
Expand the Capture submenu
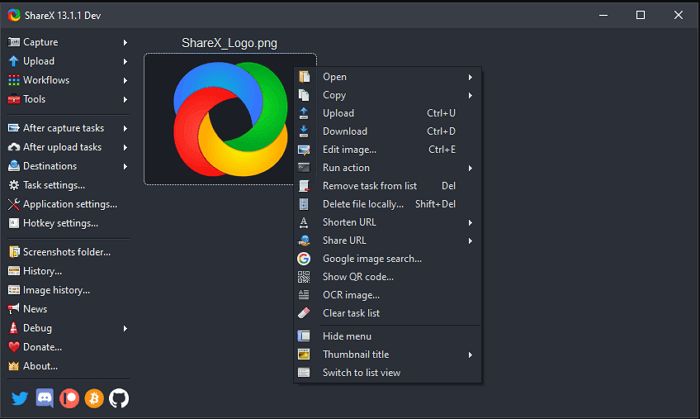[125, 43]
